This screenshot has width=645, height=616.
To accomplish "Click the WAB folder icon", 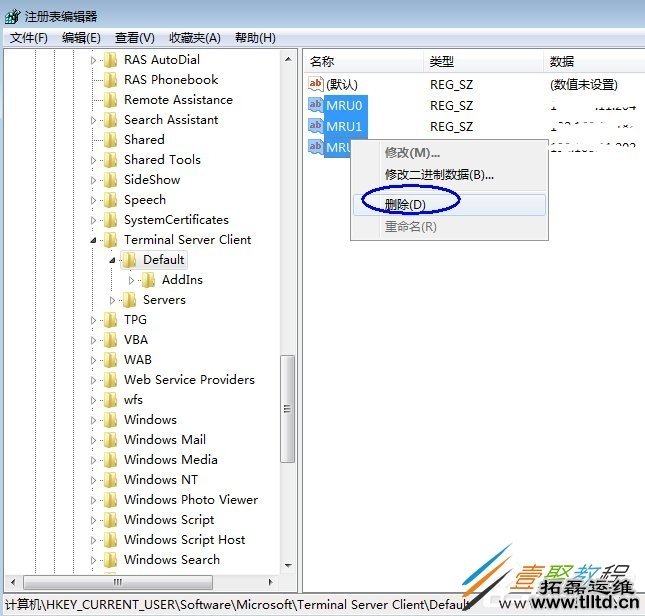I will (110, 360).
